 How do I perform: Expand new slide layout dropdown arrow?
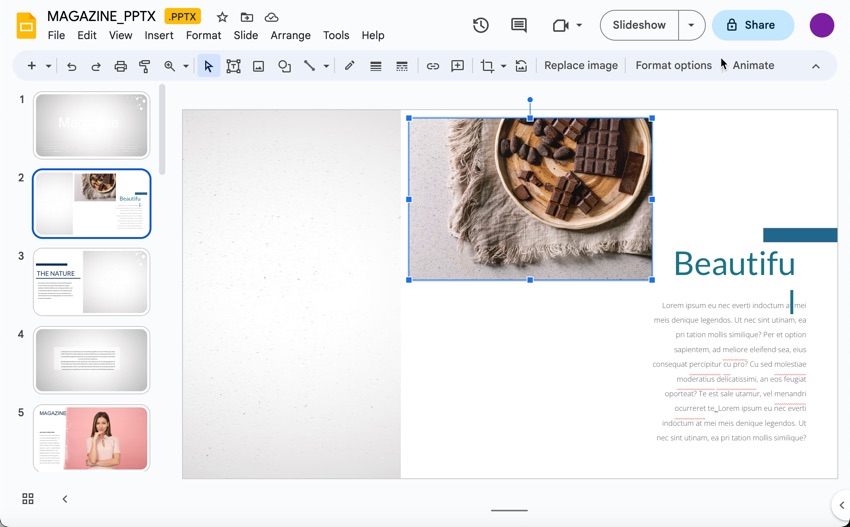point(48,66)
